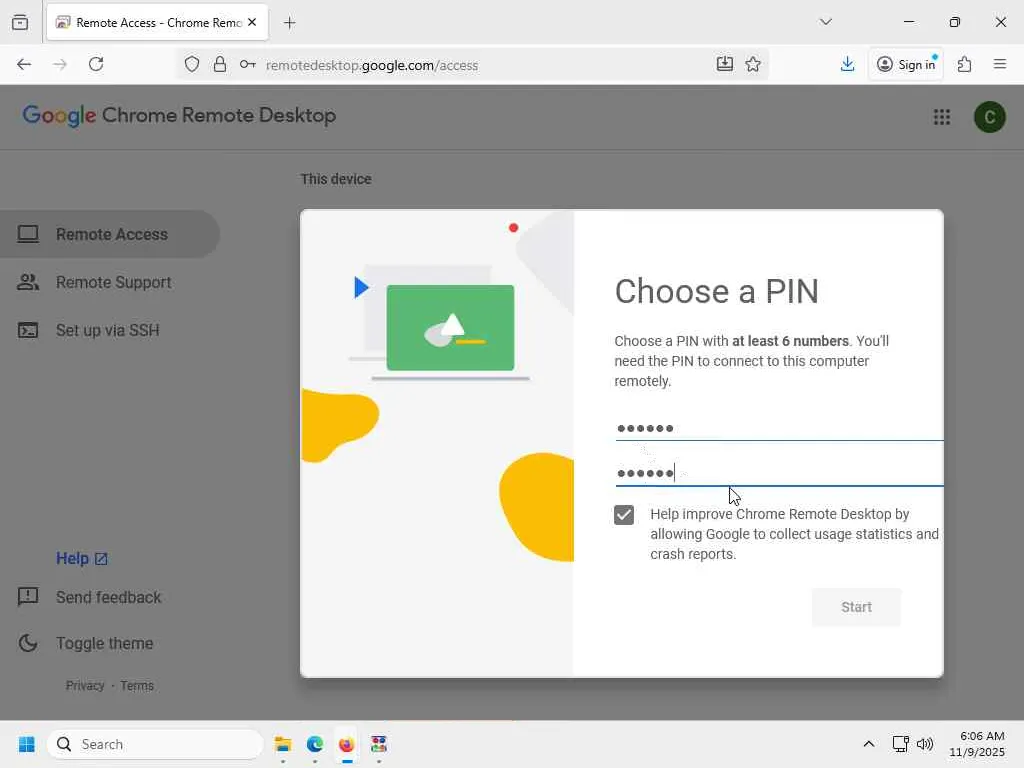The image size is (1024, 768).
Task: Open File Explorer from the taskbar
Action: pos(283,744)
